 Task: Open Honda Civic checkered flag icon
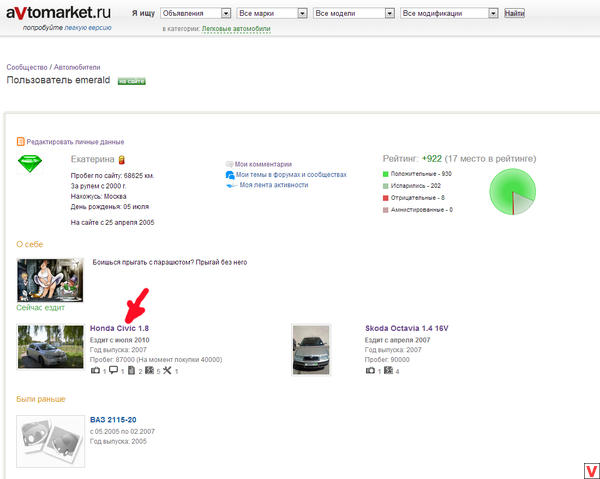pos(150,370)
